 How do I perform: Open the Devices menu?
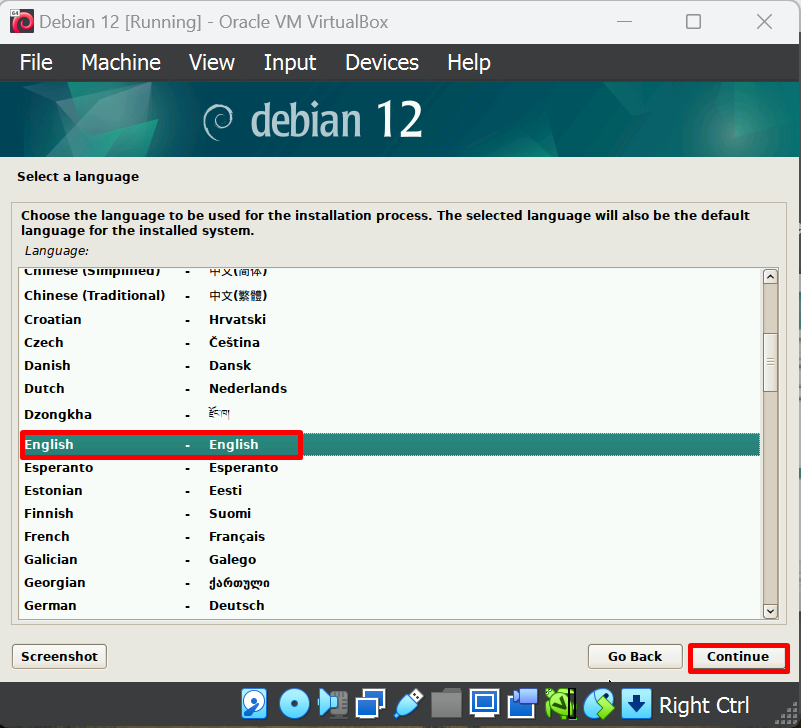382,62
